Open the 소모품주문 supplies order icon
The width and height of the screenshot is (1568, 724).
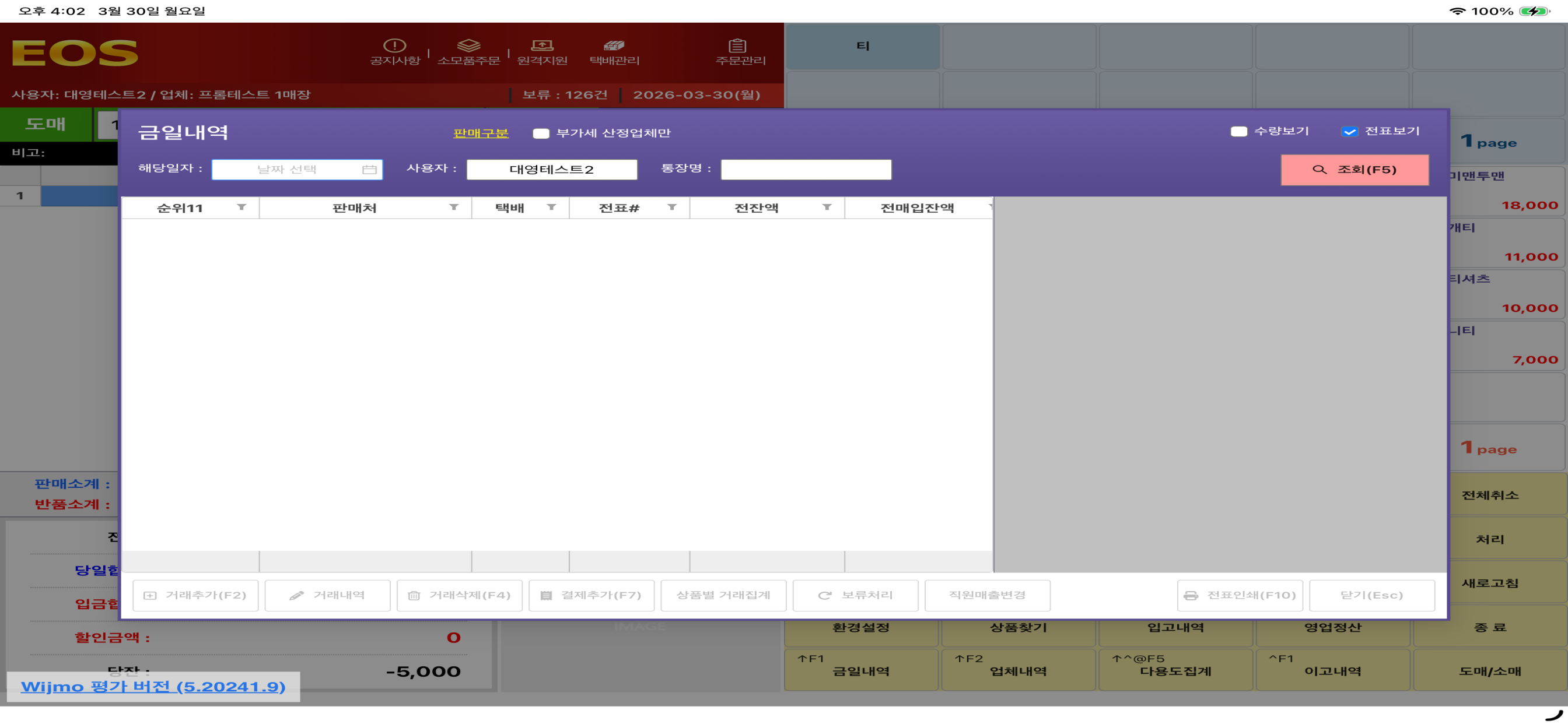coord(468,52)
